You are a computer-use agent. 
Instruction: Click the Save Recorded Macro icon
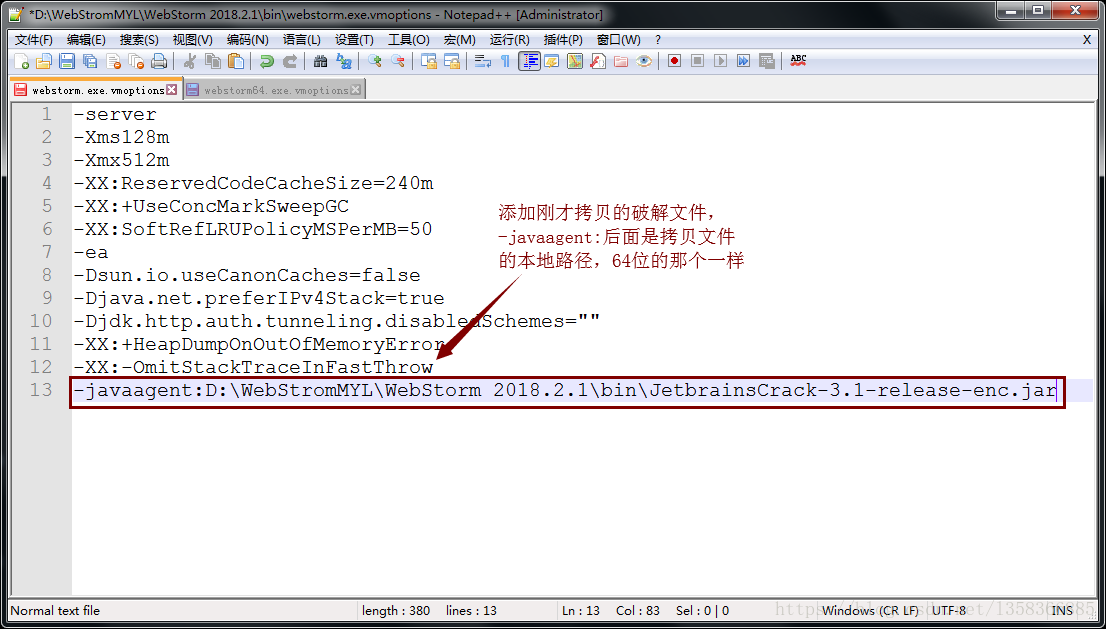click(x=767, y=61)
